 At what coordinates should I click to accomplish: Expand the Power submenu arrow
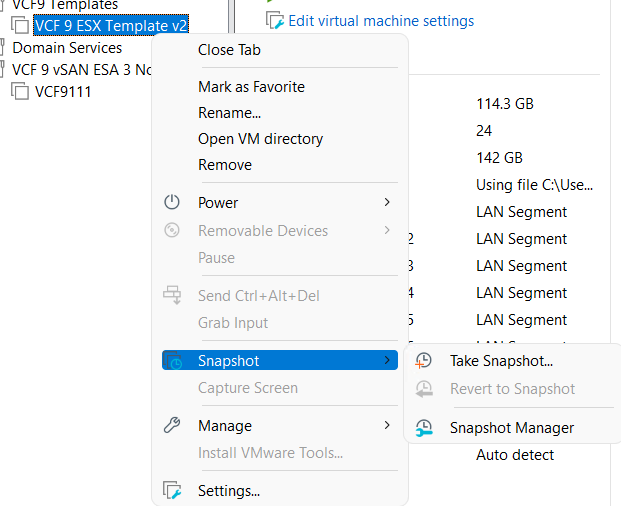(x=387, y=203)
